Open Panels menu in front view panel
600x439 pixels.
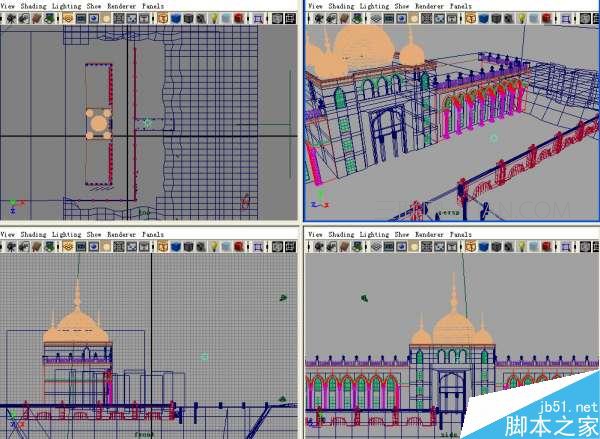tap(153, 234)
